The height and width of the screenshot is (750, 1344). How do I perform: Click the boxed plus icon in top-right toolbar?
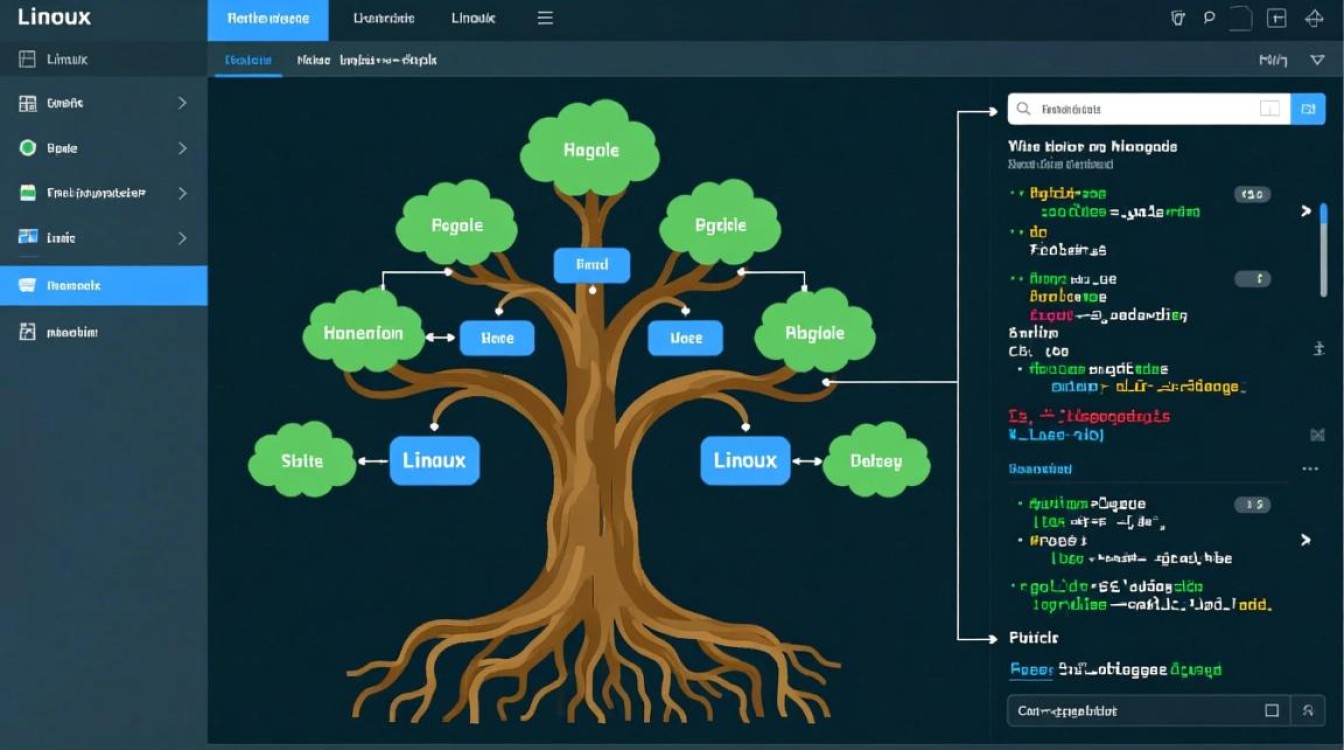(1276, 18)
